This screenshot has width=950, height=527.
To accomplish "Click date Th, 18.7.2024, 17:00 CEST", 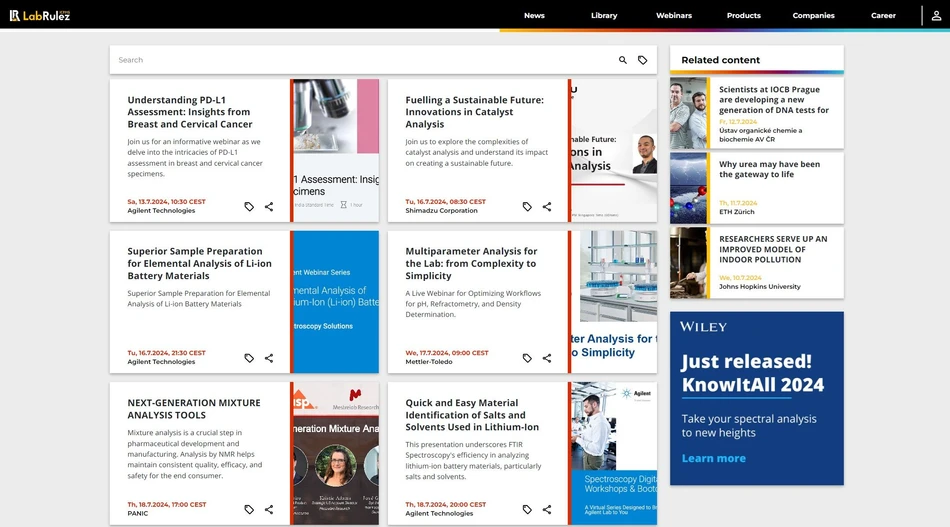I will 167,504.
